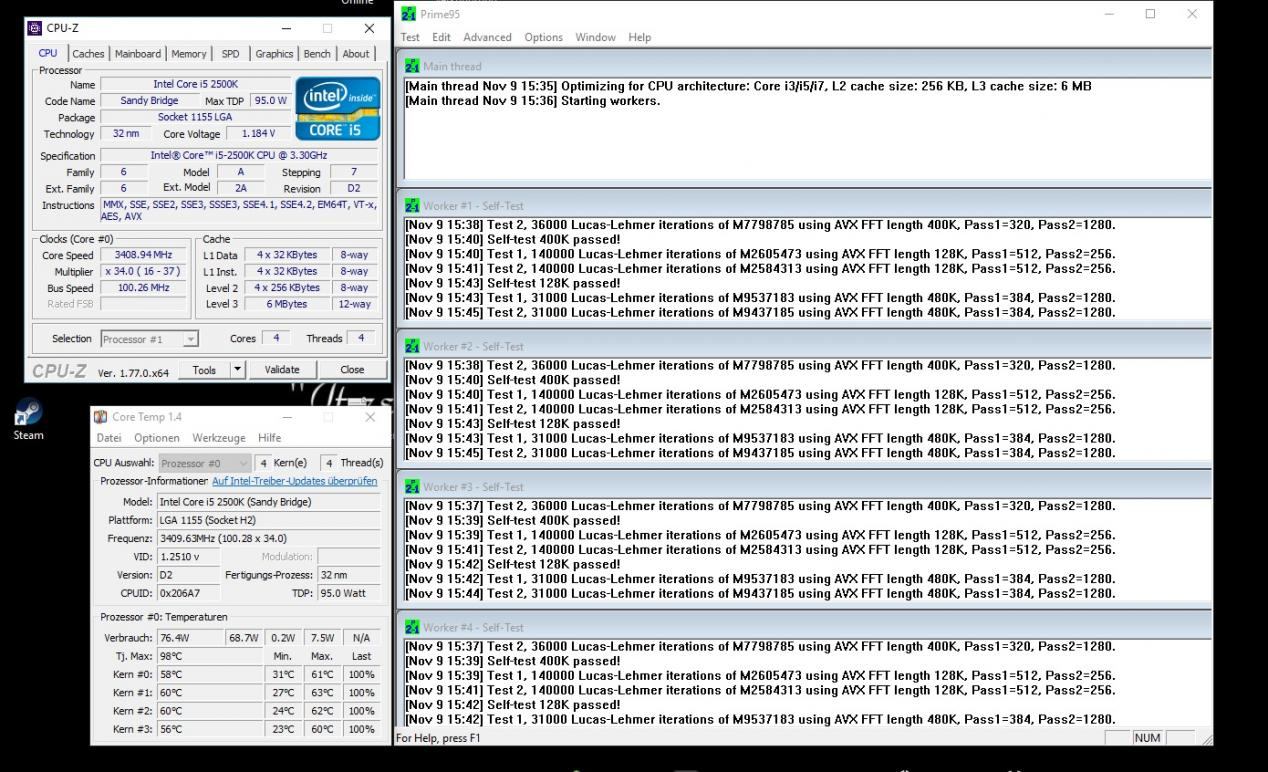Open the Edit menu in Prime95
The image size is (1268, 772).
click(x=439, y=37)
